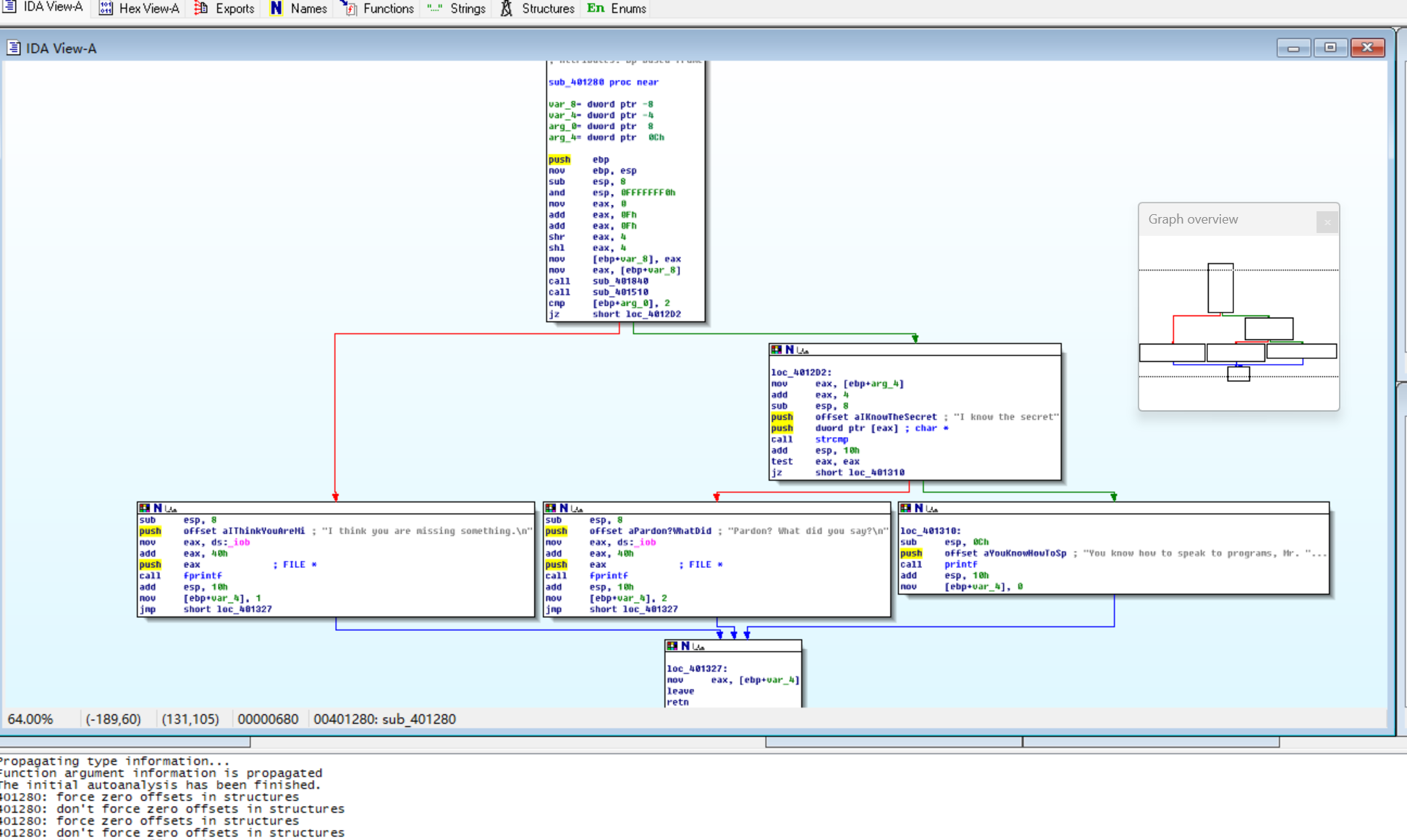Close the Graph overview panel
The width and height of the screenshot is (1407, 840).
pyautogui.click(x=1327, y=222)
